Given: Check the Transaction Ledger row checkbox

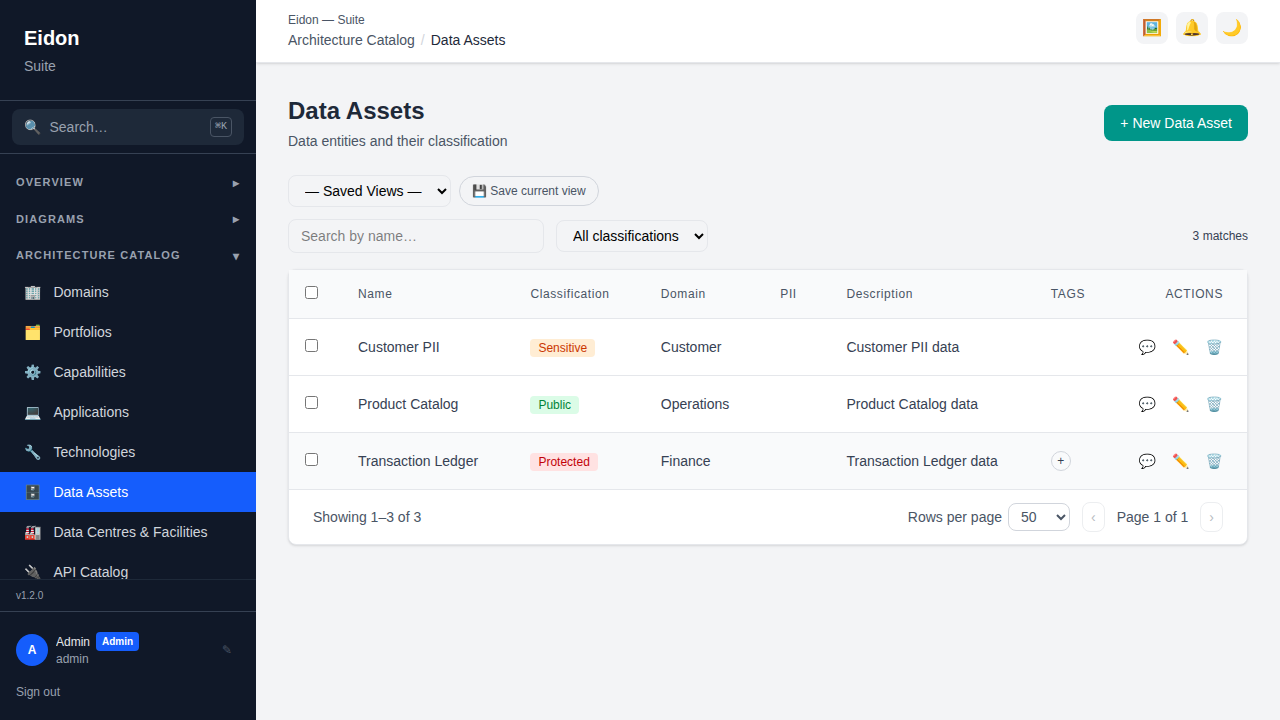Looking at the screenshot, I should (x=311, y=459).
